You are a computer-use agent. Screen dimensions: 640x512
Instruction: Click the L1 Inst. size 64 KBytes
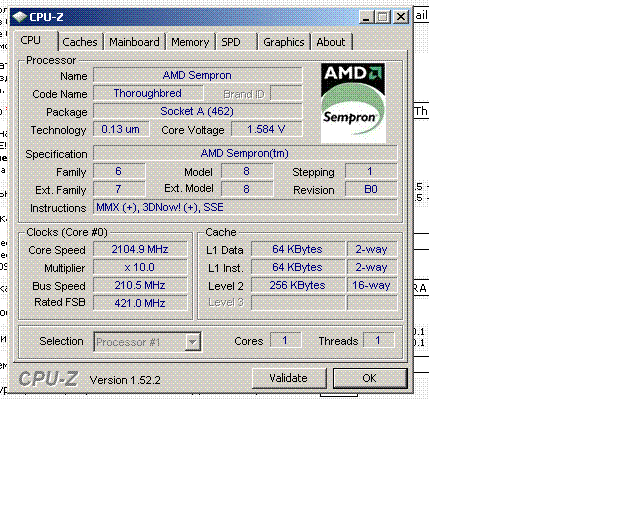298,267
